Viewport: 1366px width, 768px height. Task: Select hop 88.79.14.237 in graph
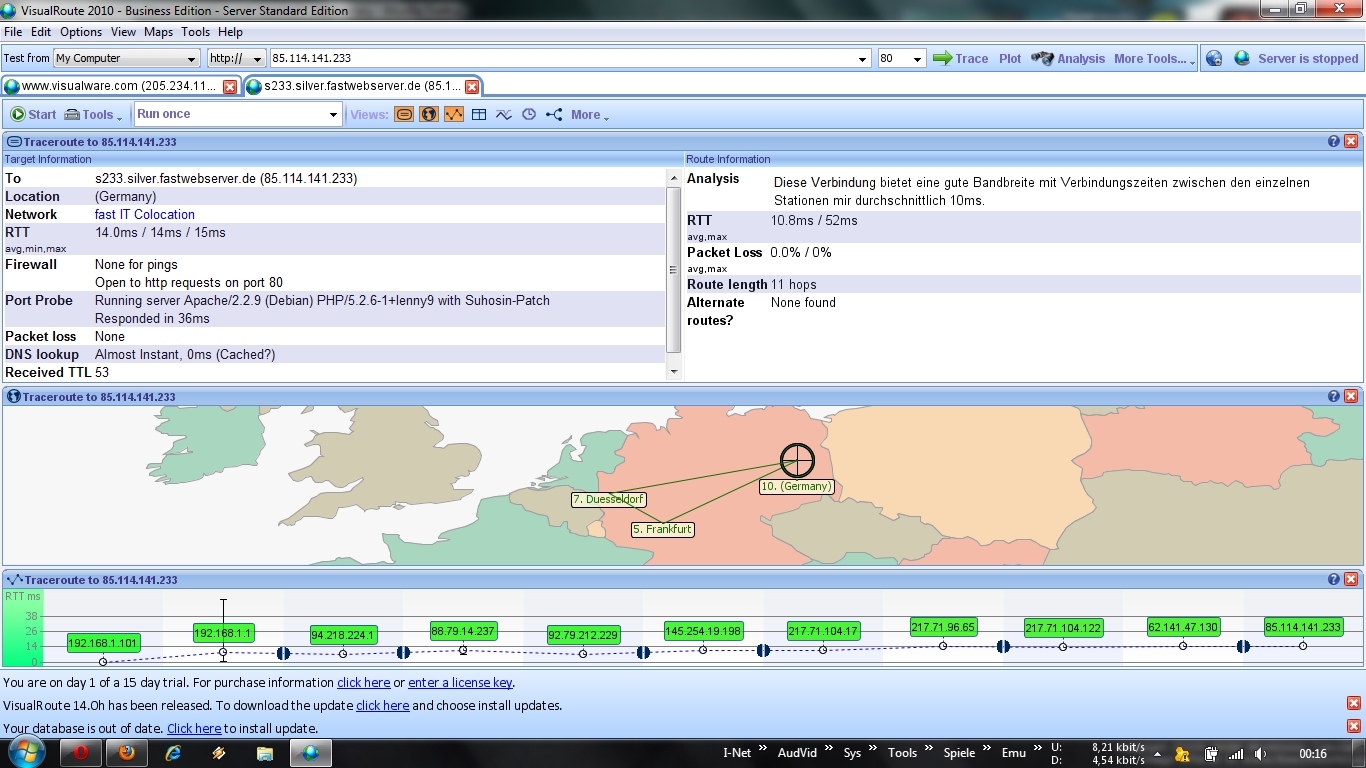click(x=463, y=631)
